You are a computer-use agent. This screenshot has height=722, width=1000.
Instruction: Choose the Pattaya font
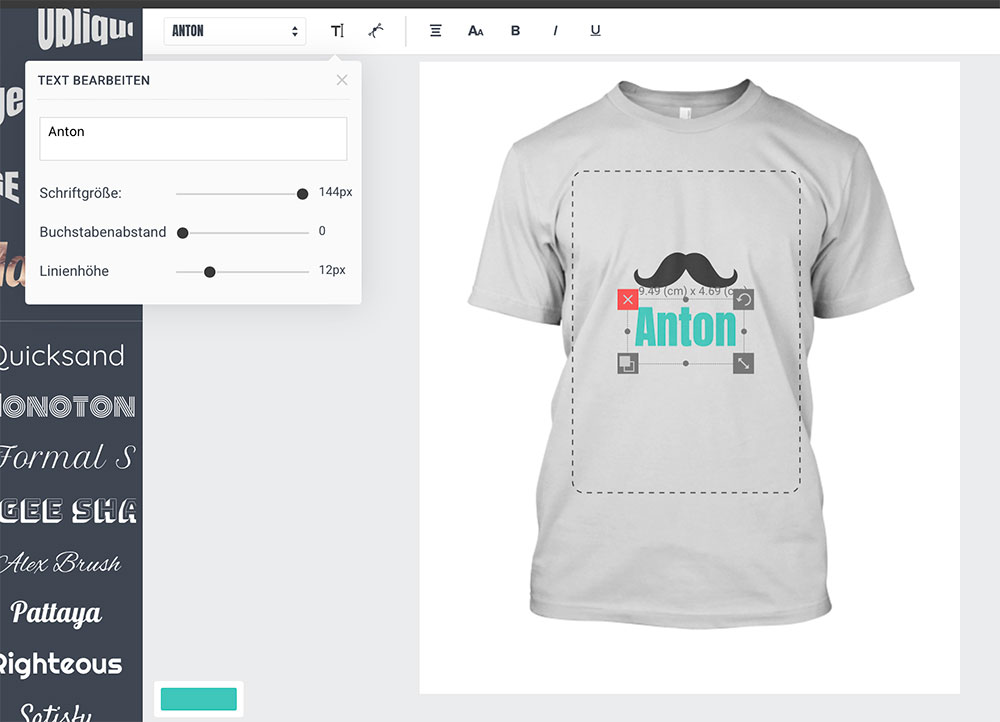pos(56,613)
